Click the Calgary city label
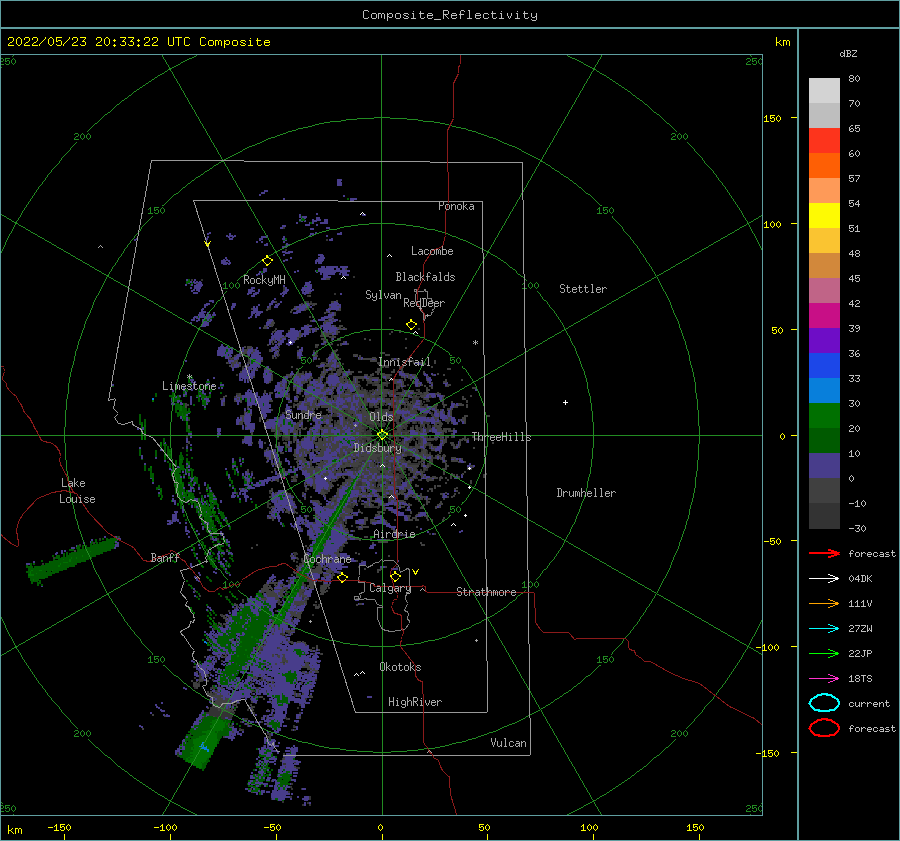This screenshot has height=841, width=900. 390,588
